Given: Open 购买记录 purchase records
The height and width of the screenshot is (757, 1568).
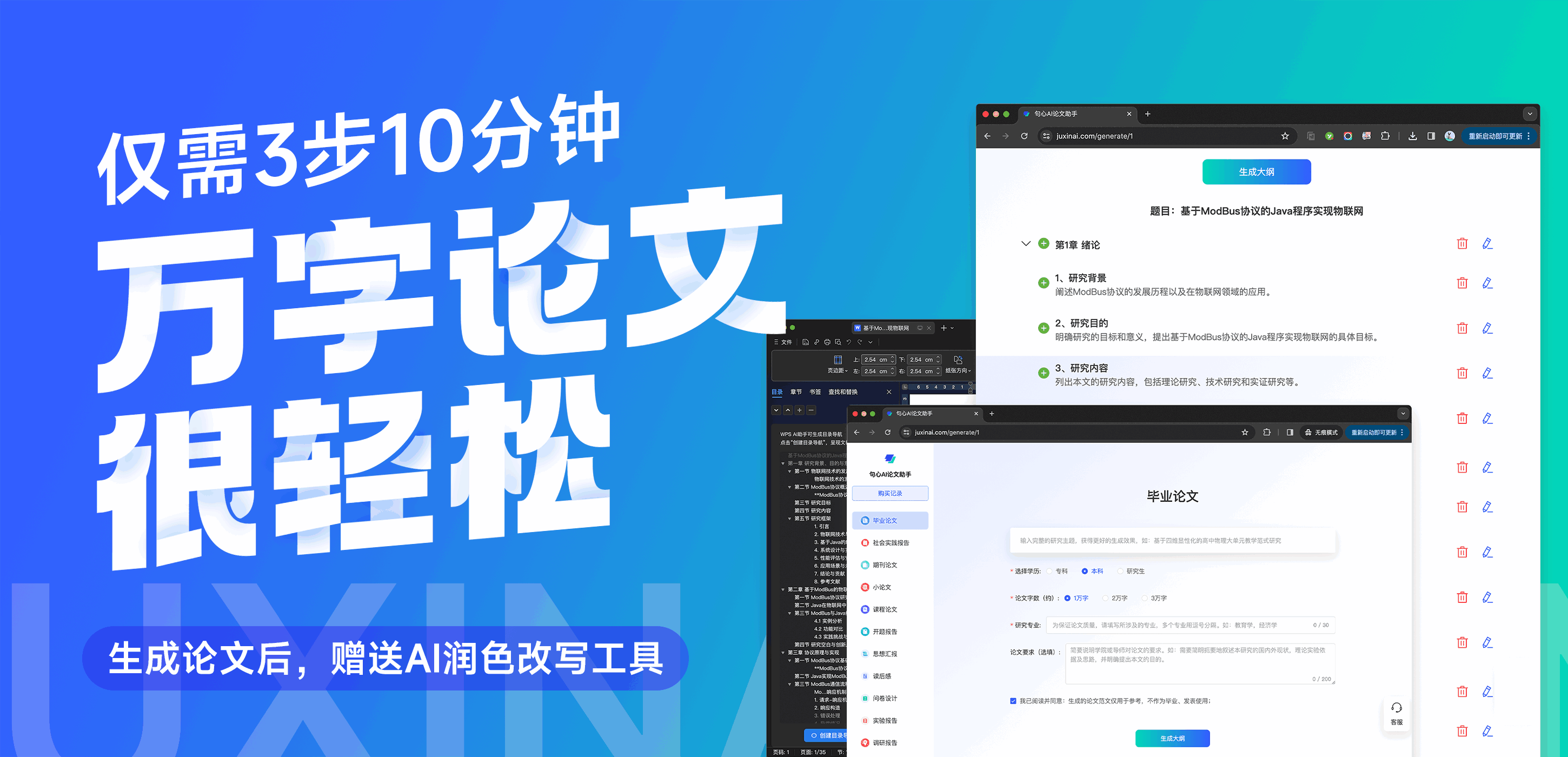Looking at the screenshot, I should (890, 494).
